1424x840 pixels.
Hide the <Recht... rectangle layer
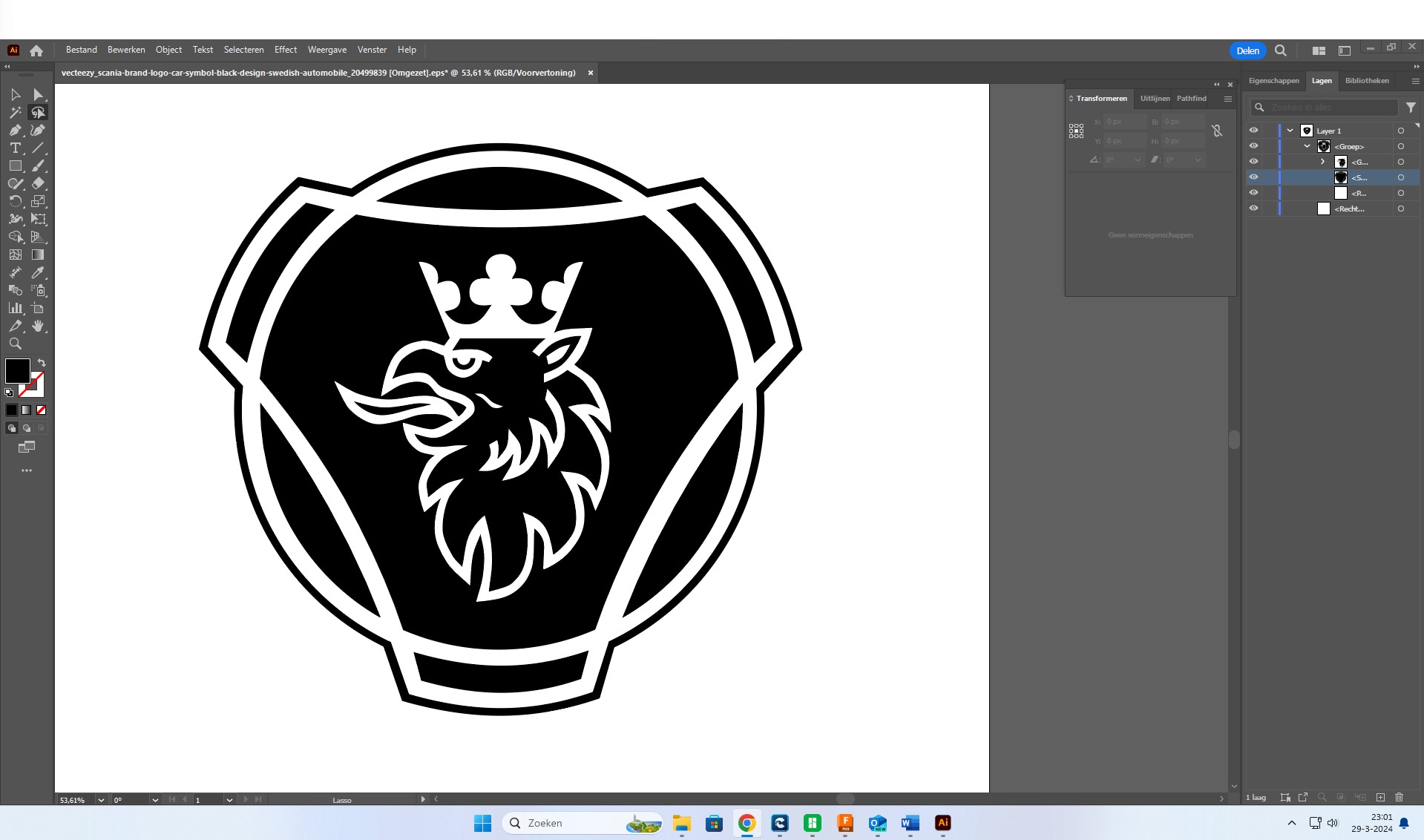(x=1253, y=209)
